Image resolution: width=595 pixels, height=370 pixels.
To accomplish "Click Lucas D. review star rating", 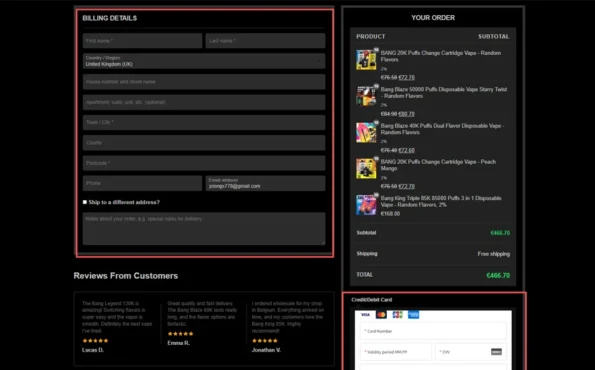I will (x=95, y=341).
